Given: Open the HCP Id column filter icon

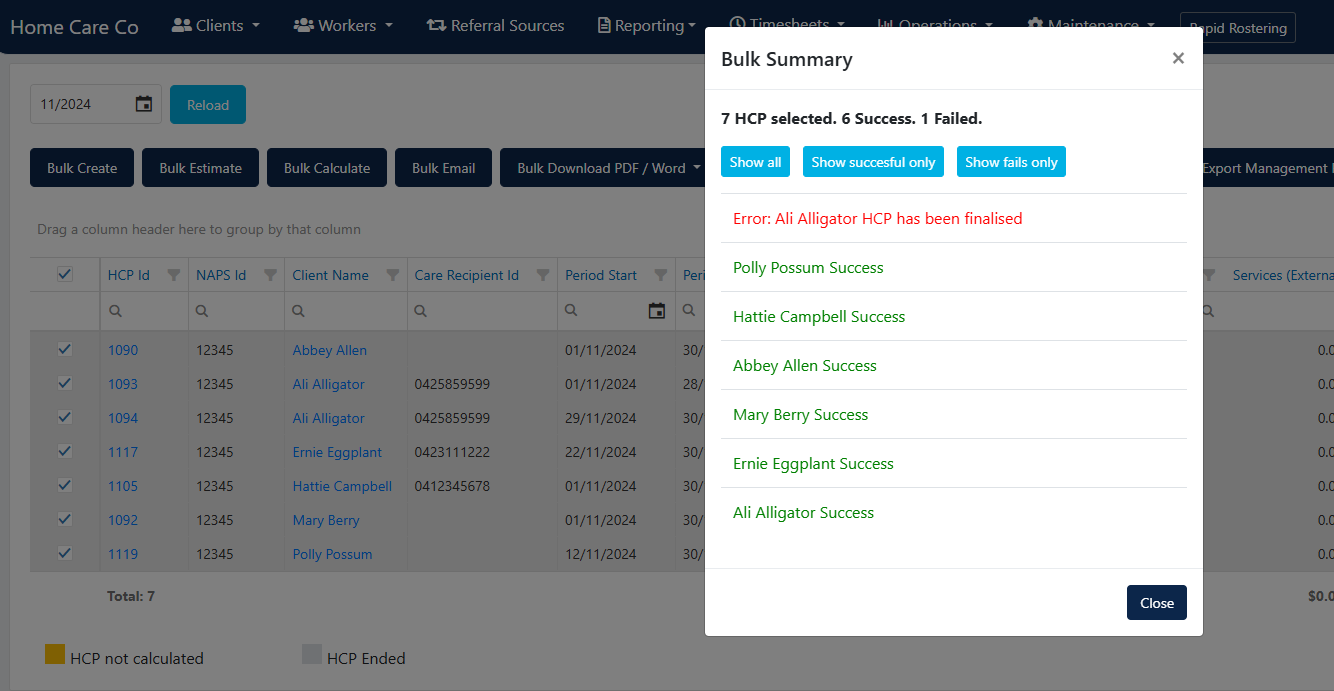Looking at the screenshot, I should click(174, 275).
